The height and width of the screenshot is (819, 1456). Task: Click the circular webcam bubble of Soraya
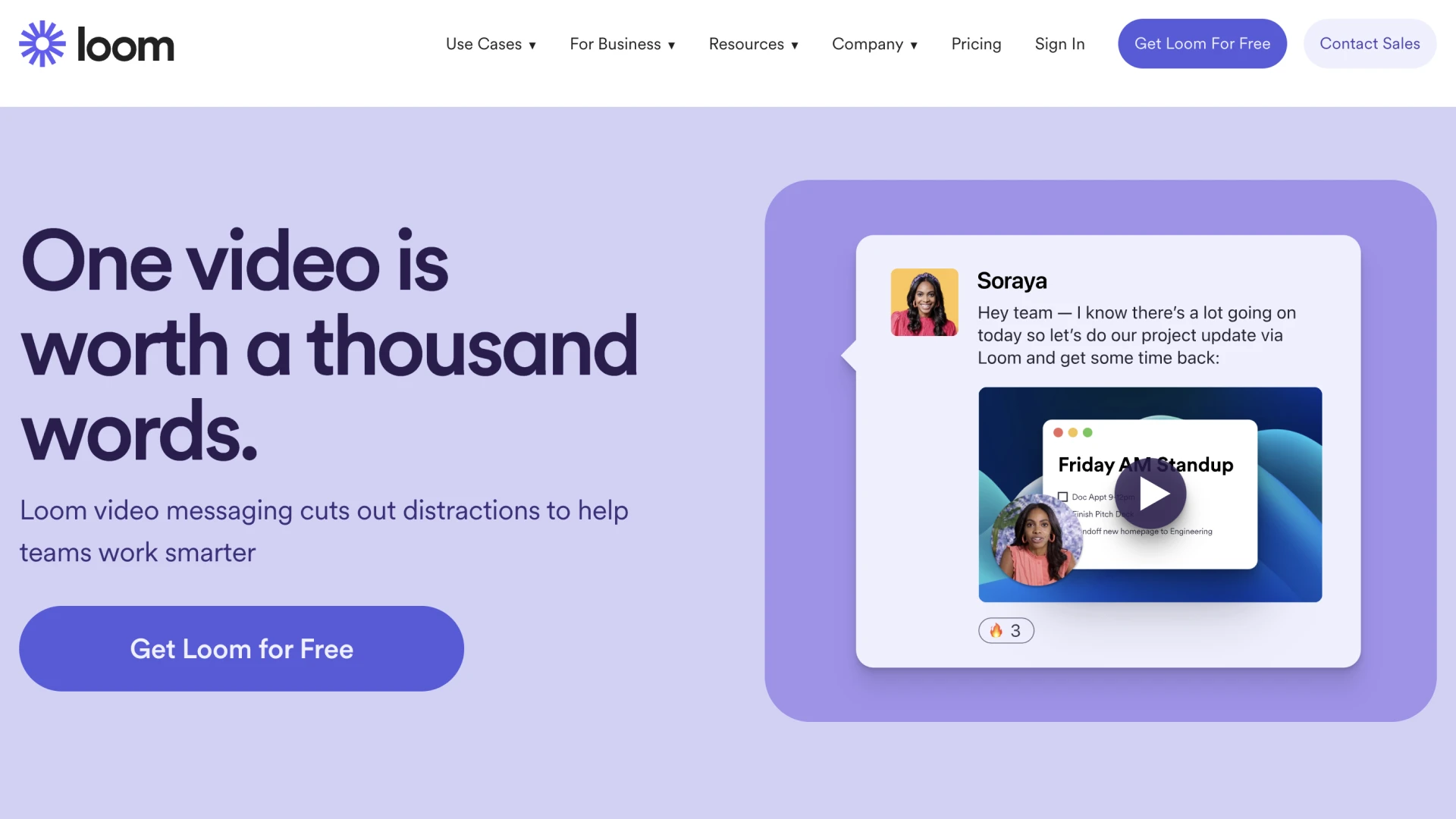pos(1037,539)
